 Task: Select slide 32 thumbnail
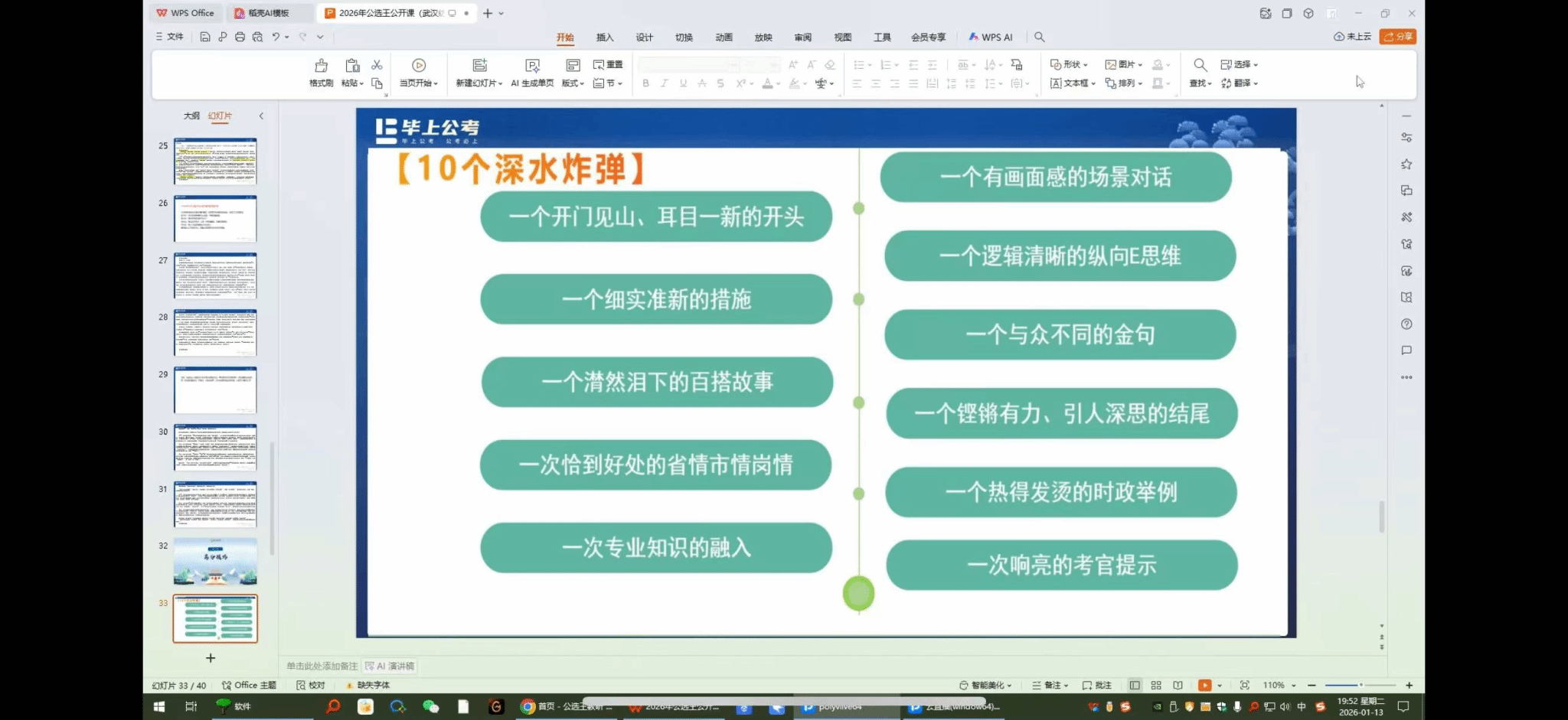coord(215,561)
